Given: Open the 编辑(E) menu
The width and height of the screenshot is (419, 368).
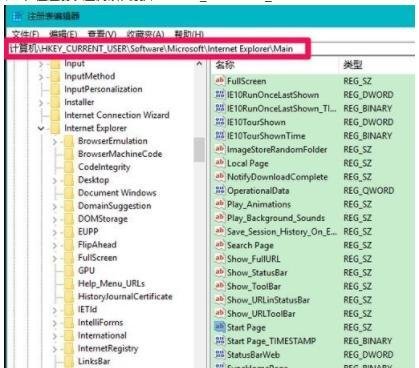Looking at the screenshot, I should point(63,34).
